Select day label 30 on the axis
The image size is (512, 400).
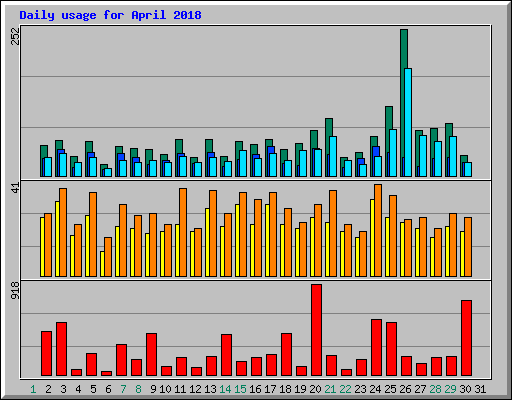point(465,389)
